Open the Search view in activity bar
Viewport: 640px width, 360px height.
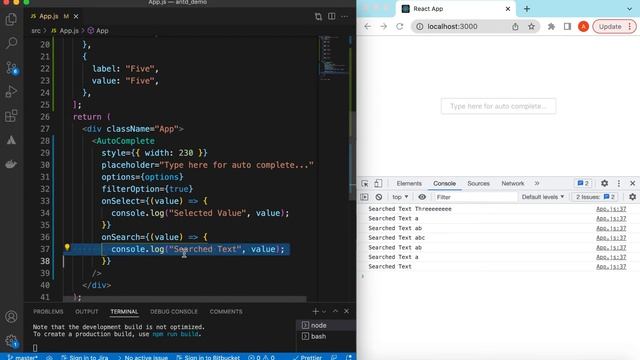(x=11, y=43)
